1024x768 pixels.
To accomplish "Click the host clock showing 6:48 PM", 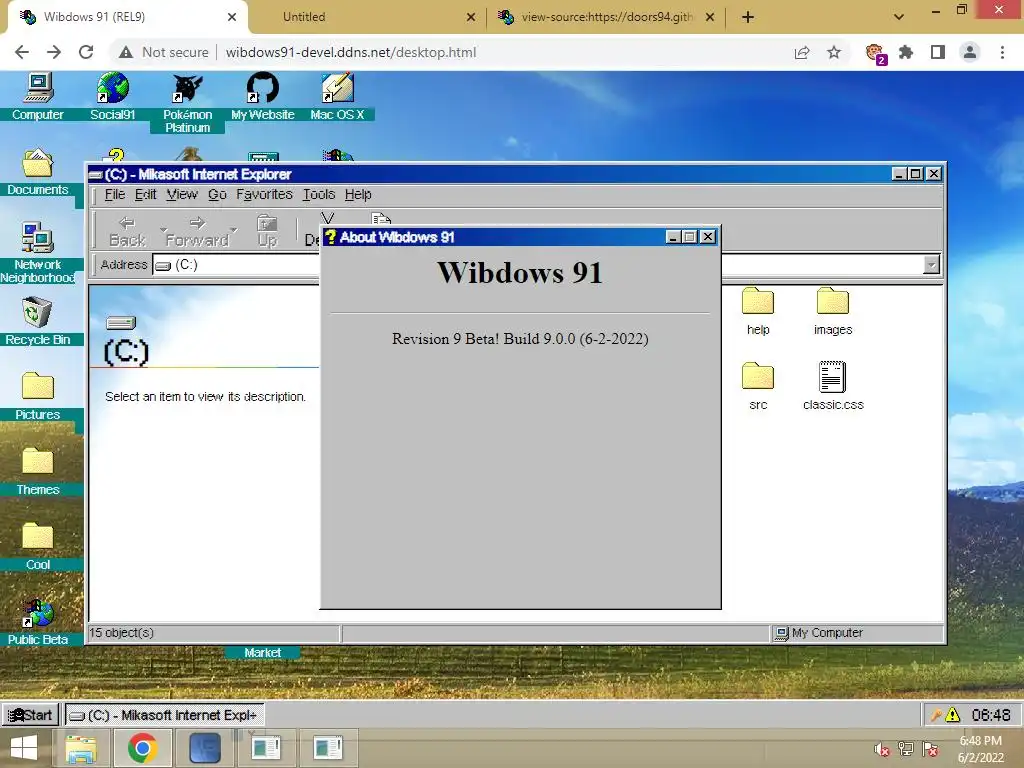I will click(x=980, y=749).
